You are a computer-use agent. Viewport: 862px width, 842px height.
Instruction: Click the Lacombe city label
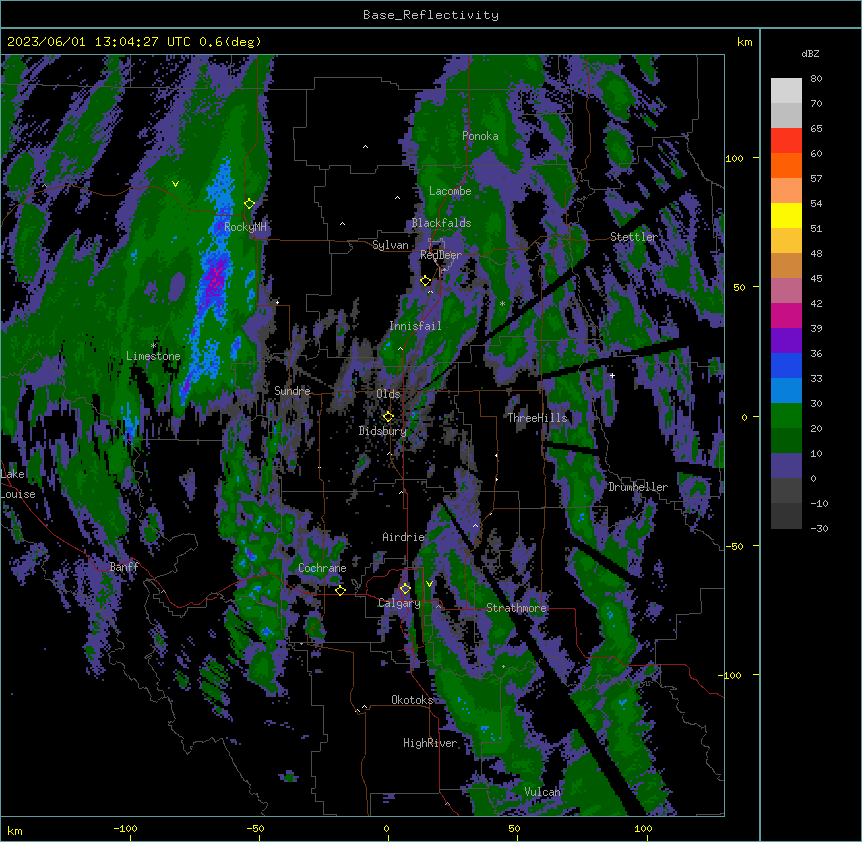click(x=450, y=191)
